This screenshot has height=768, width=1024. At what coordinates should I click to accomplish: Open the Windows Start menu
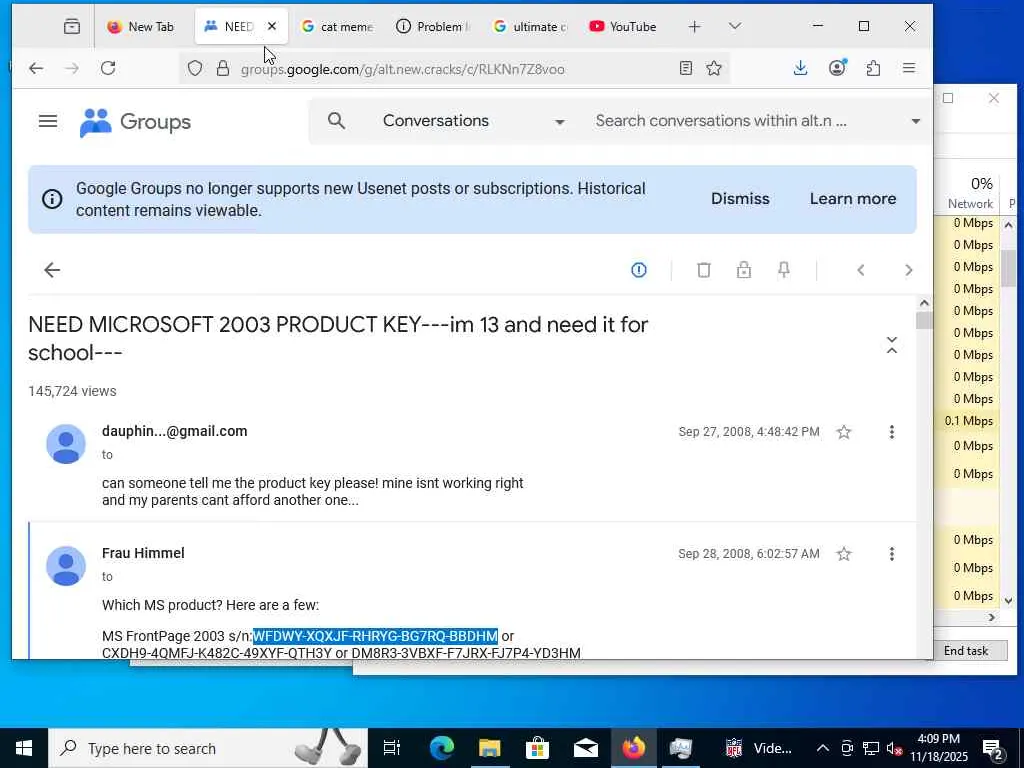[x=24, y=748]
